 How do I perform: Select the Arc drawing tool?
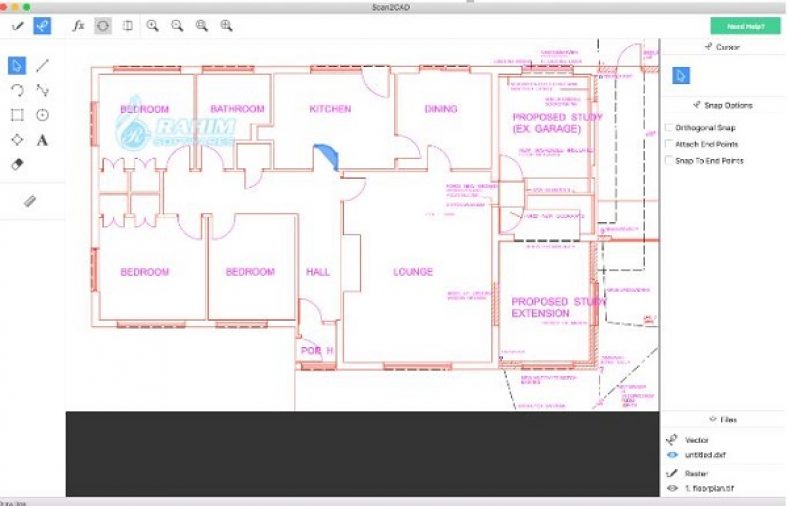17,90
